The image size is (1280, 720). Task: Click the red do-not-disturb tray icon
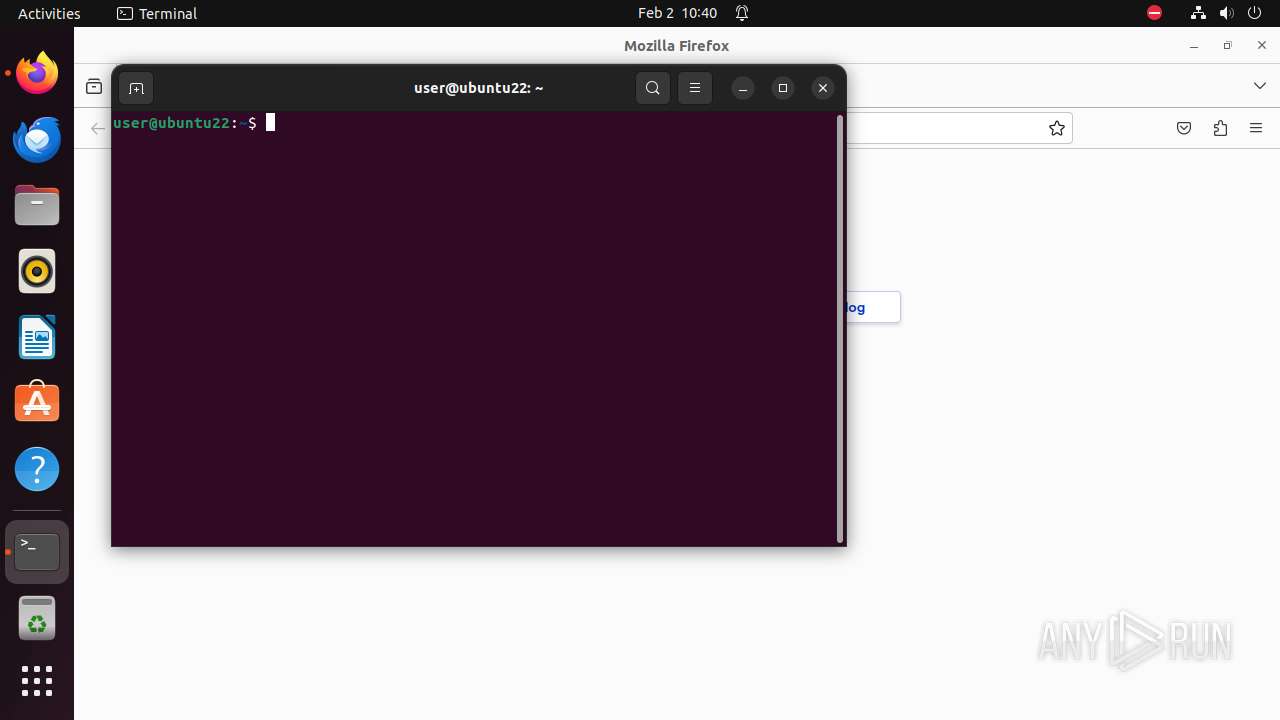[1154, 13]
